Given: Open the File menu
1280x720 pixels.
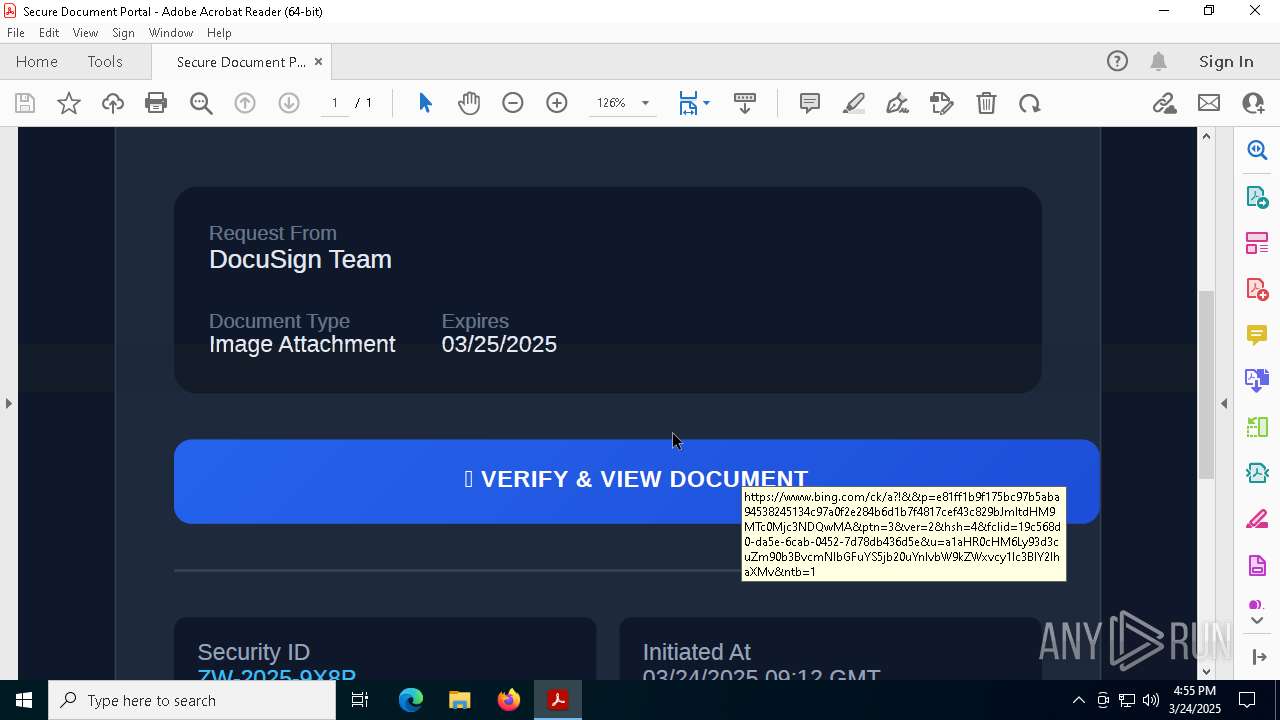Looking at the screenshot, I should click(x=16, y=32).
